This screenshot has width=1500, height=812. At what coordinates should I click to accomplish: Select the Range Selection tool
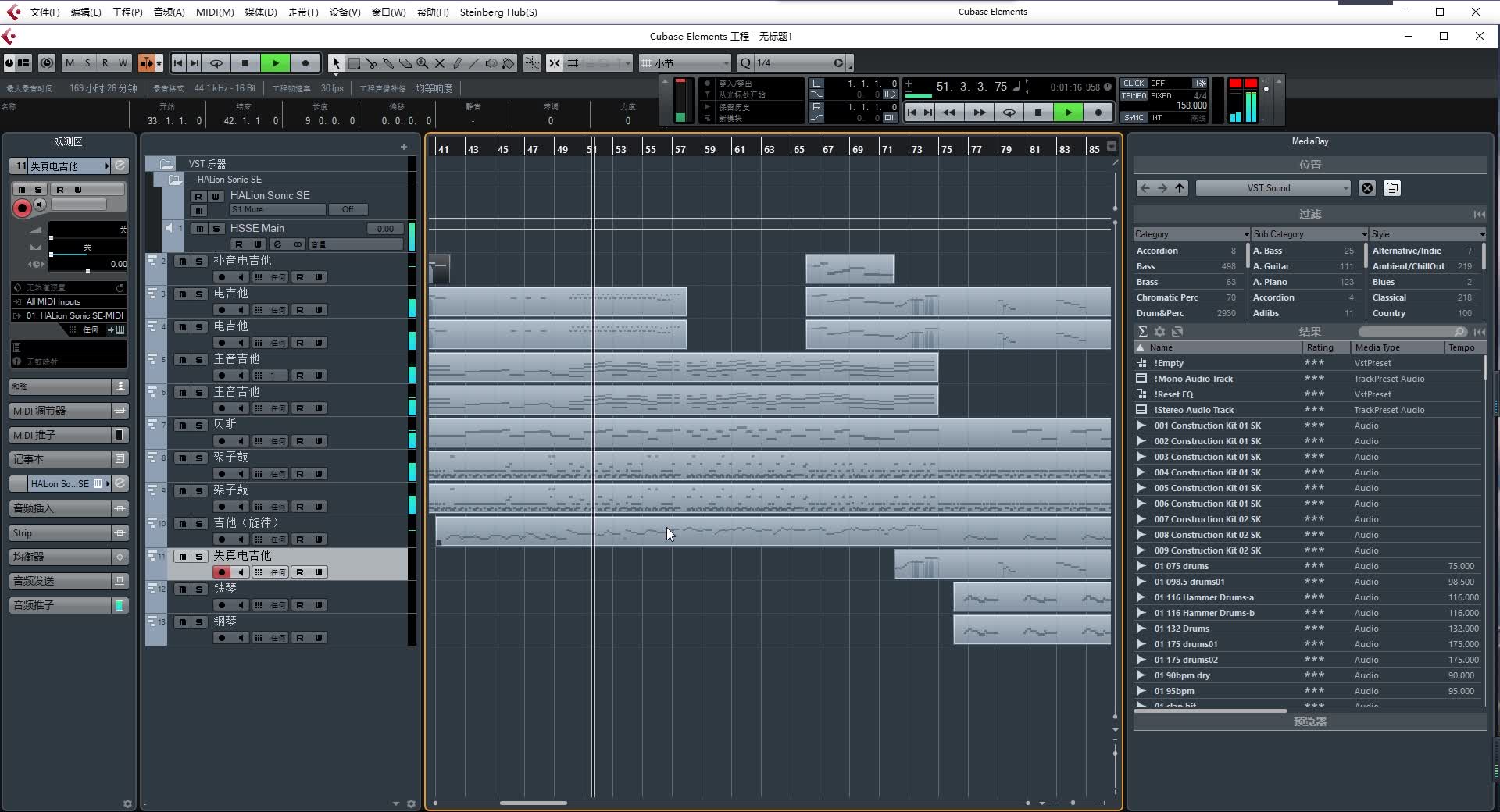(354, 63)
